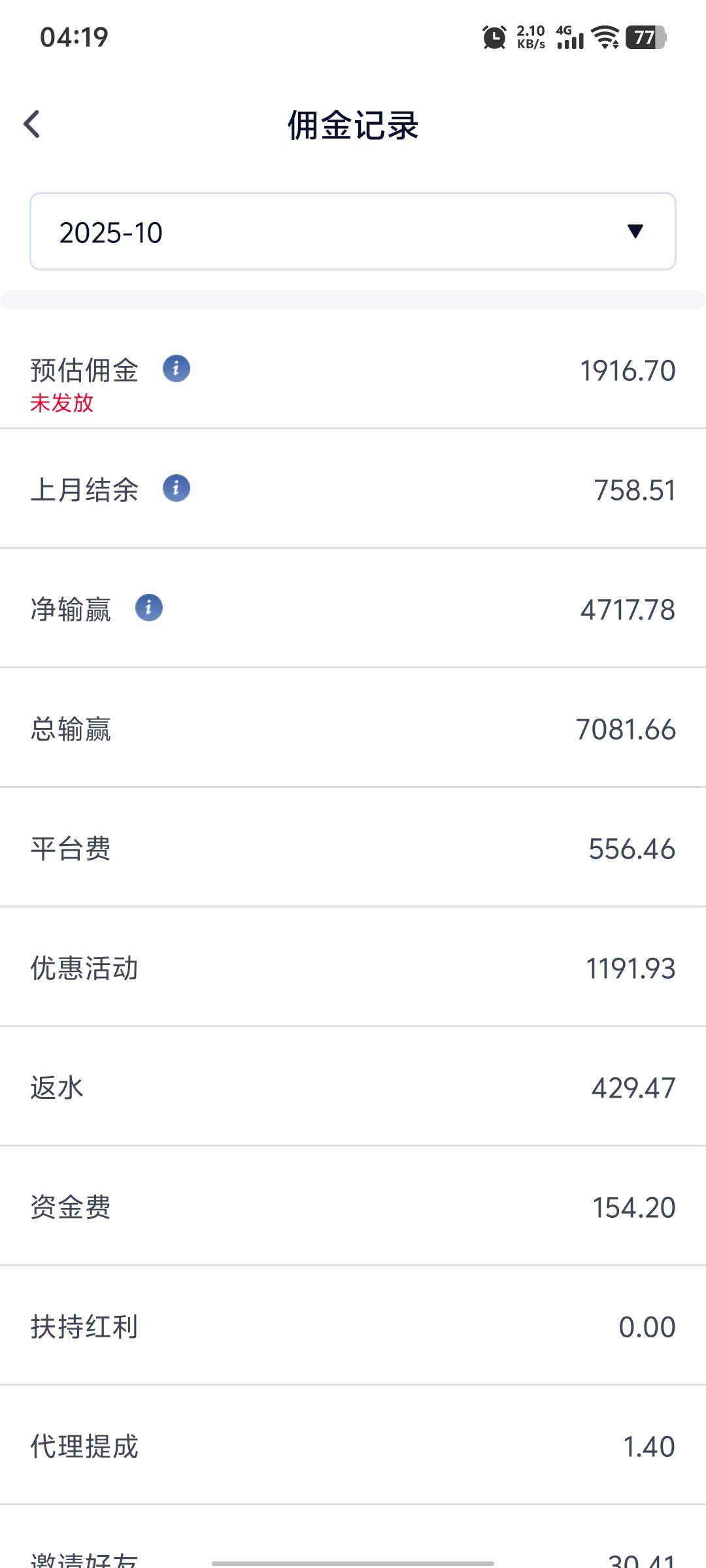Tap info icon beside 预估佣金

(176, 368)
